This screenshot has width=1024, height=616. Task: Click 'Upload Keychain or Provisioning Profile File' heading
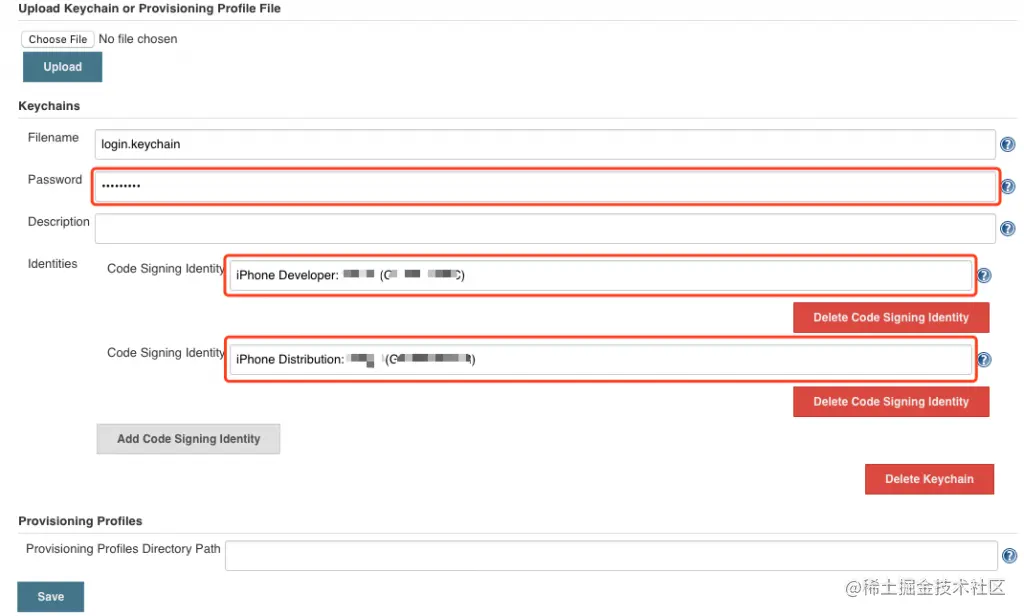tap(150, 8)
